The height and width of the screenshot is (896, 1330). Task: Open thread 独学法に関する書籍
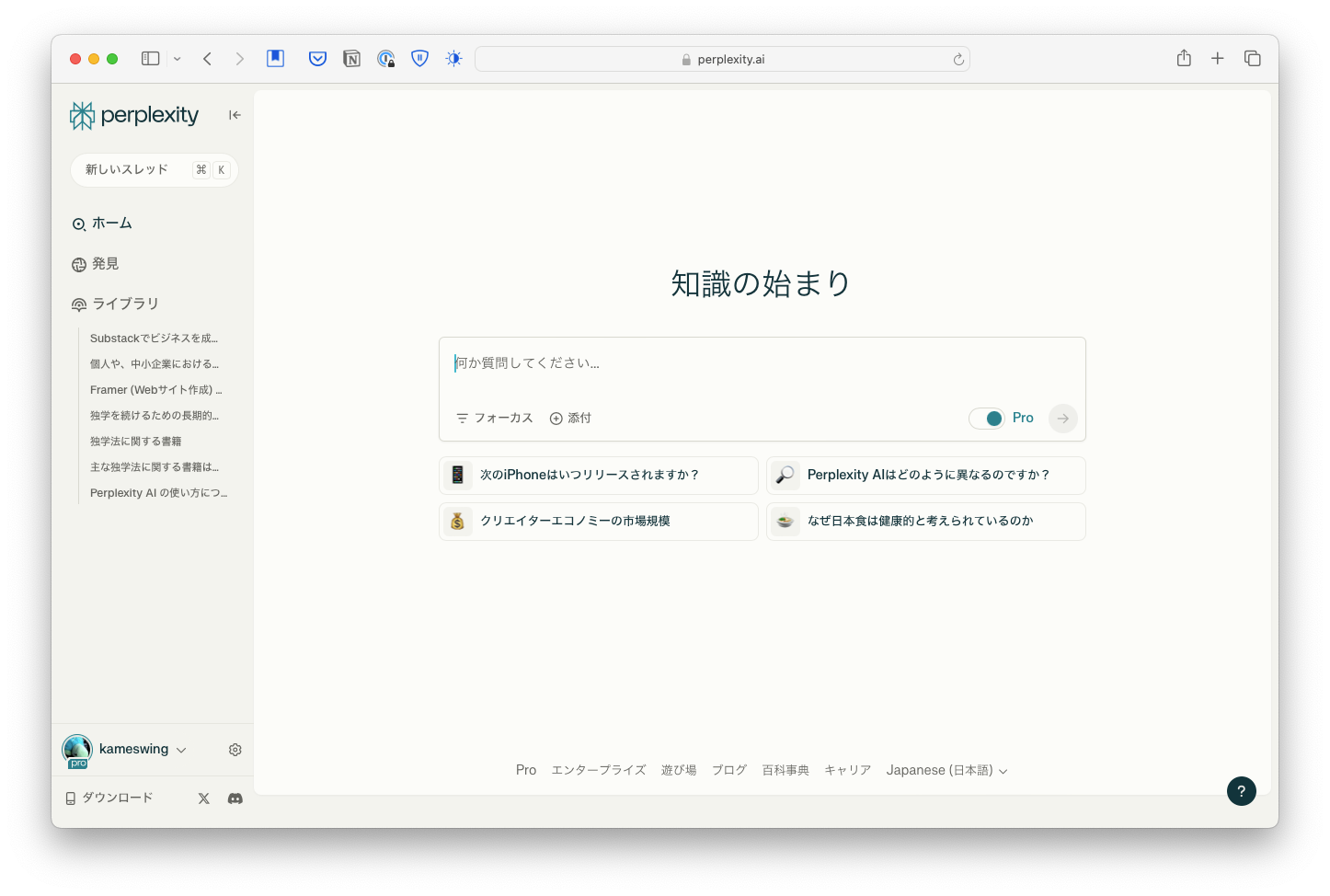pyautogui.click(x=136, y=442)
